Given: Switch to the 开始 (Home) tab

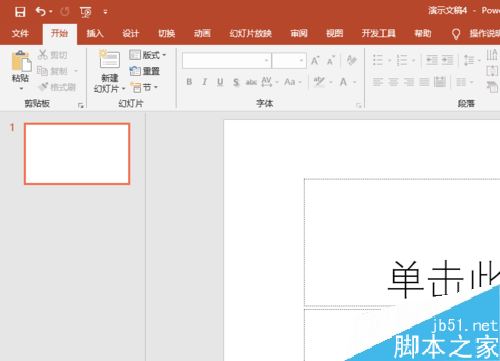Looking at the screenshot, I should 59,33.
